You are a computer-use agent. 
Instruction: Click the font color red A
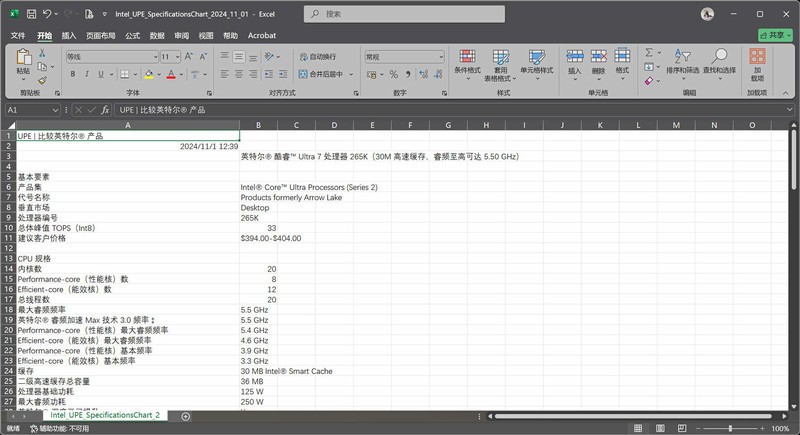[171, 74]
